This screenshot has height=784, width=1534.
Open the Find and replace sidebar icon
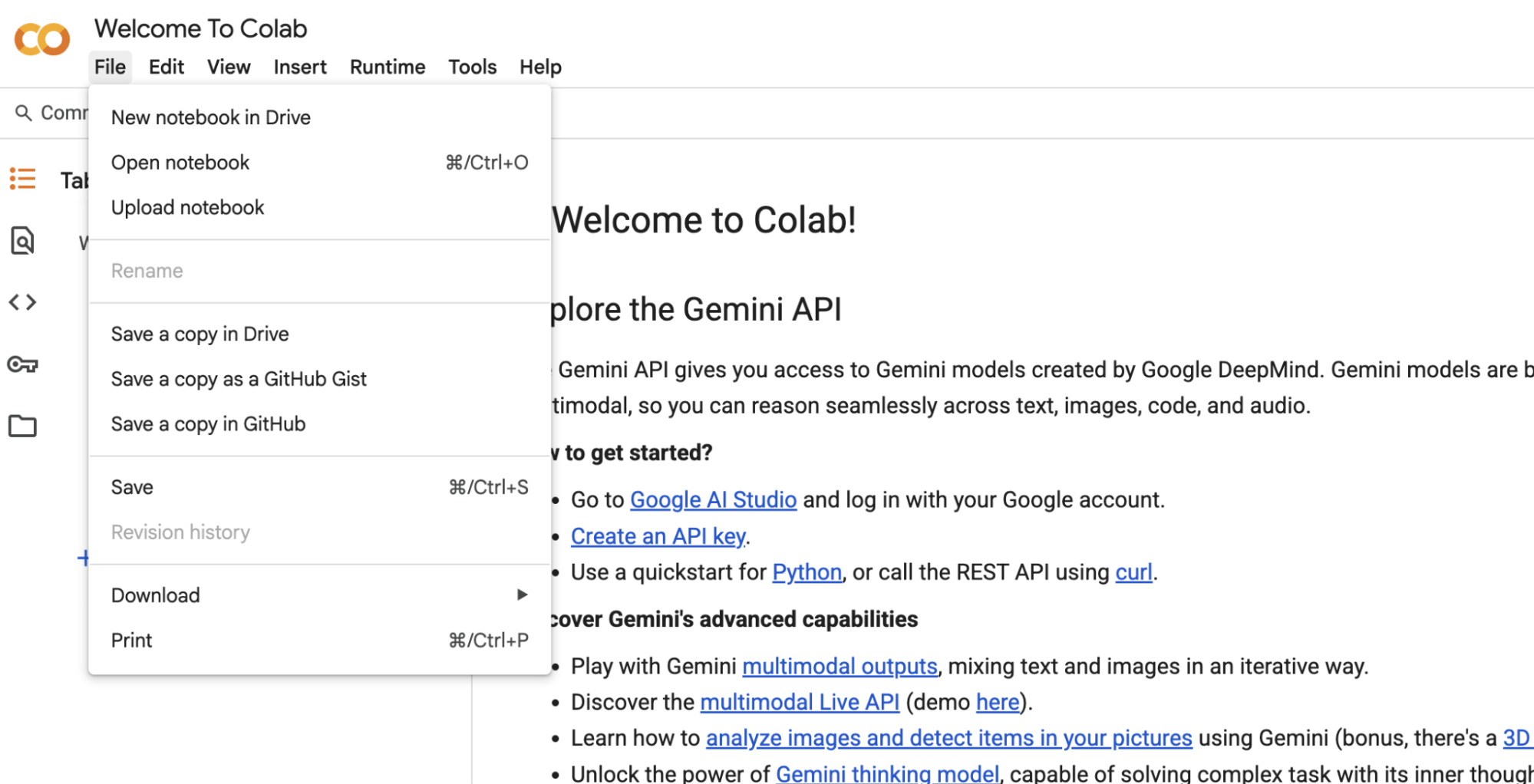[22, 241]
